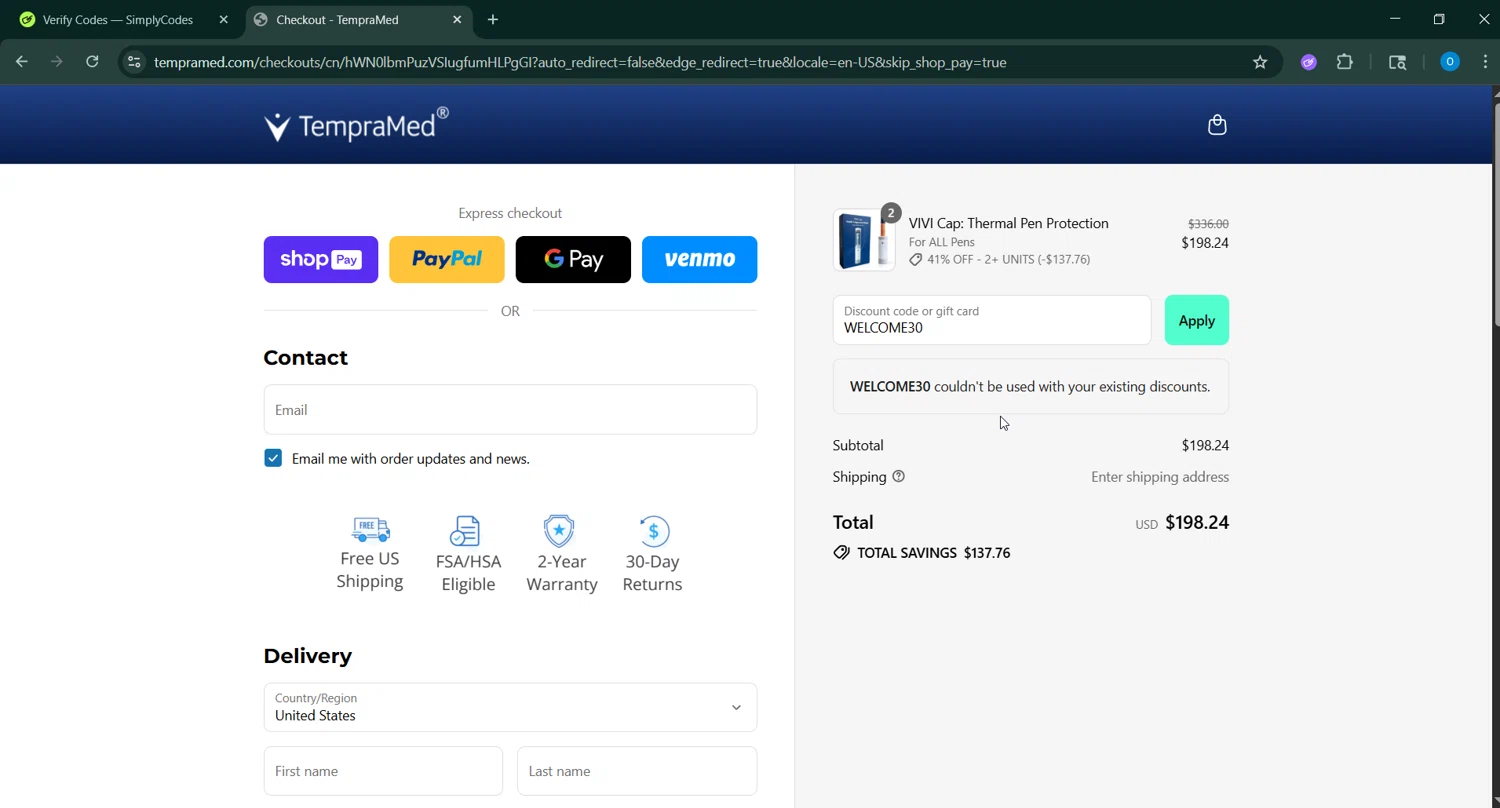Pay with Venmo button

click(699, 260)
